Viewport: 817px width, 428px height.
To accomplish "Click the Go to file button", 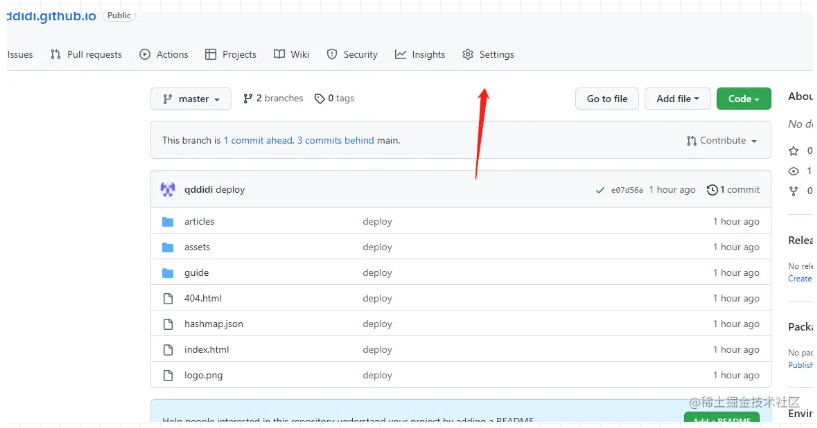I will tap(607, 99).
